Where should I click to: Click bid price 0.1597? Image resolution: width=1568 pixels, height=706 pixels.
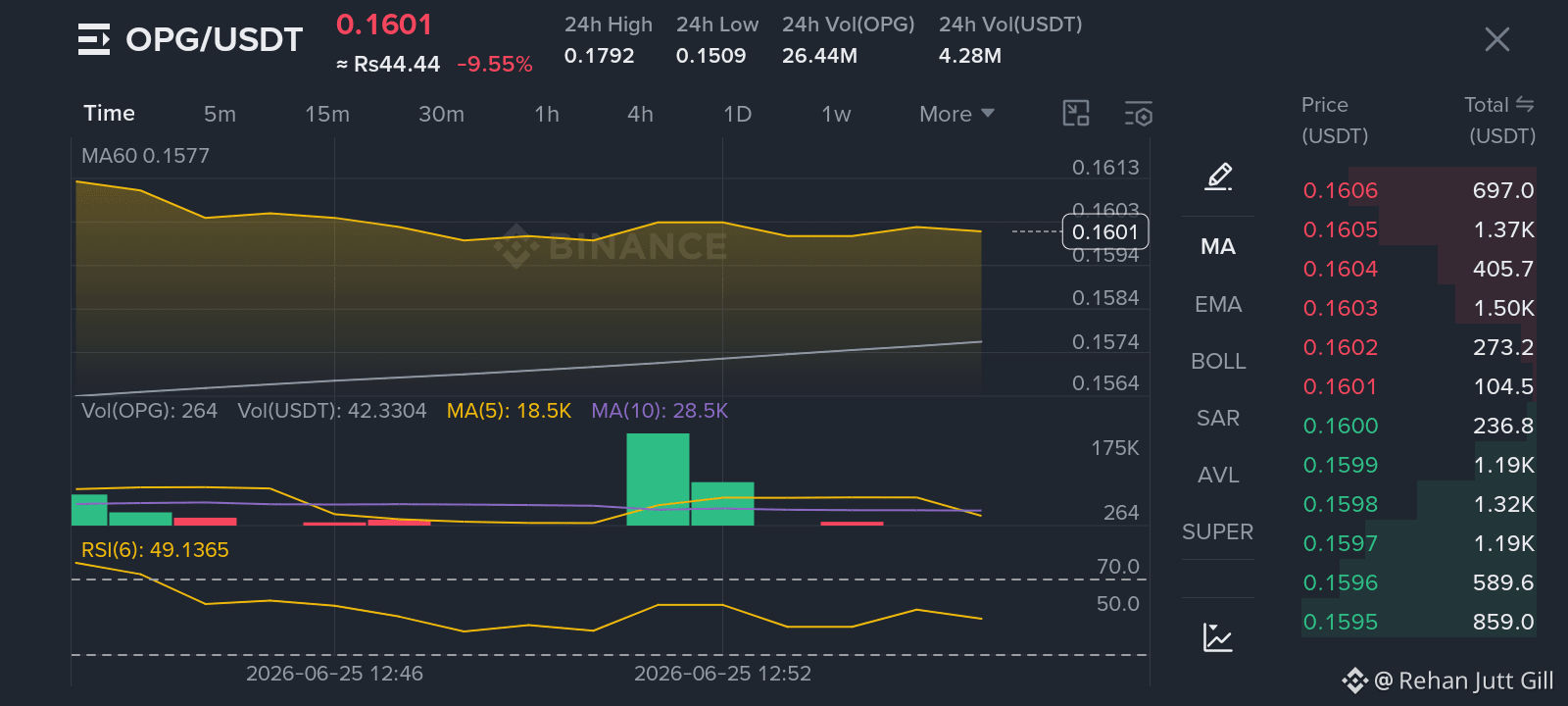point(1340,543)
